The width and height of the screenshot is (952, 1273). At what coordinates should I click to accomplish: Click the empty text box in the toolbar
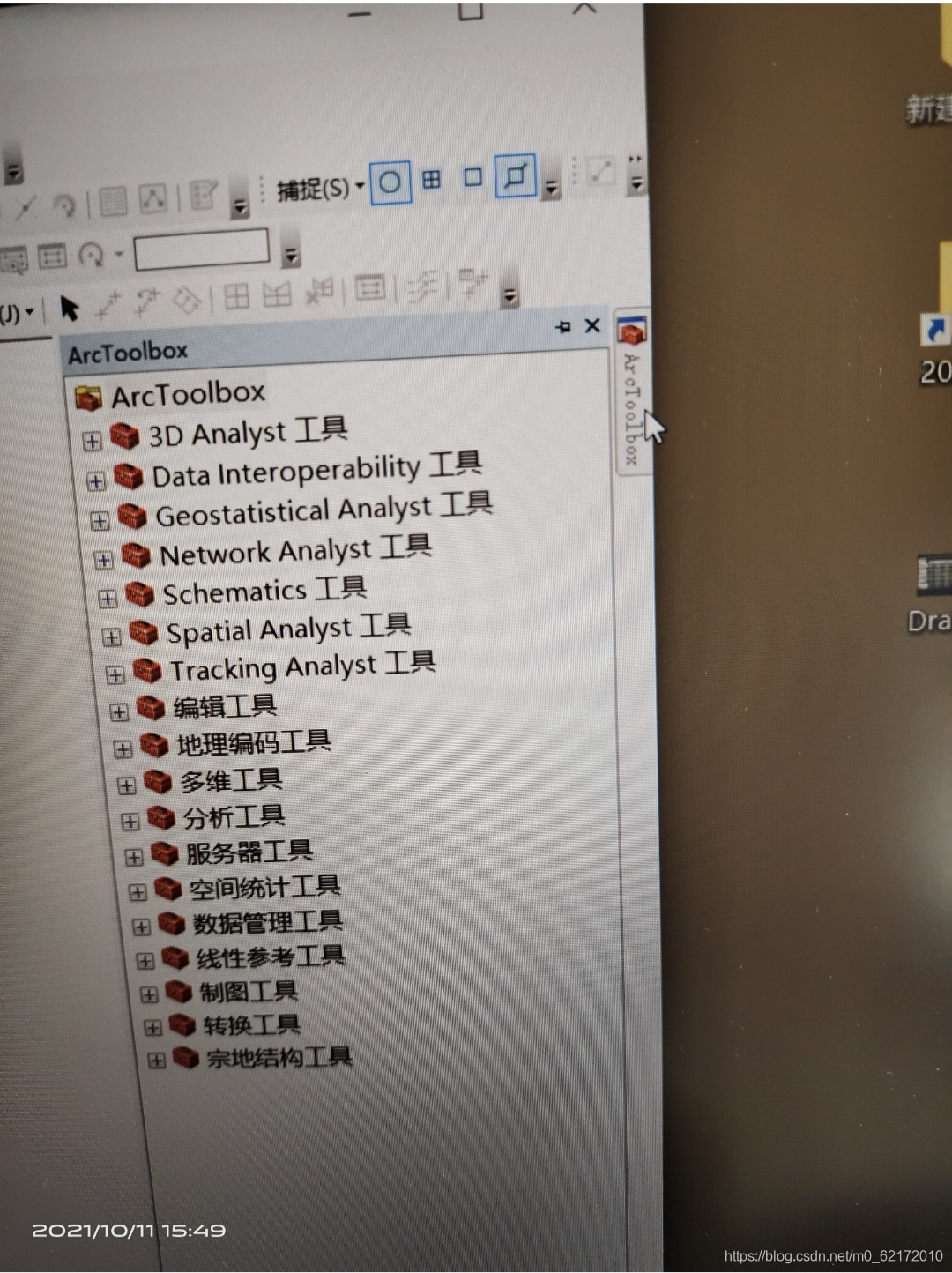(x=202, y=248)
